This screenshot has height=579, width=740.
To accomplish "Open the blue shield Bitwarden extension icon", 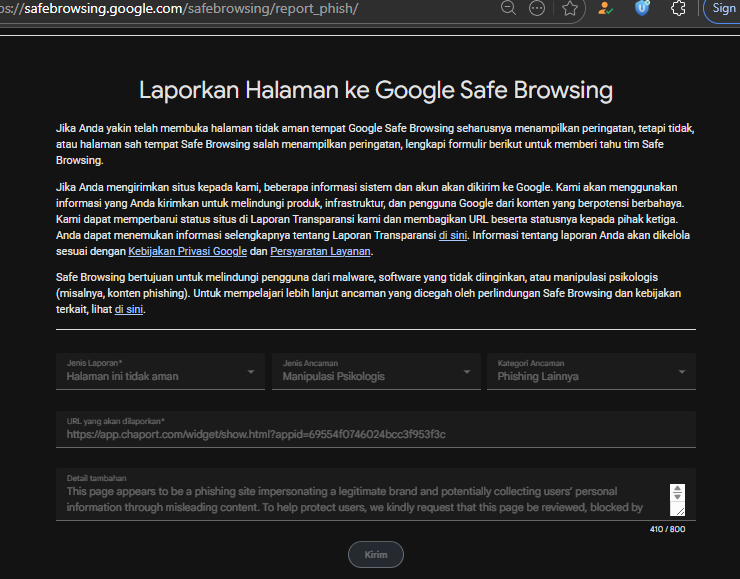I will tap(642, 8).
